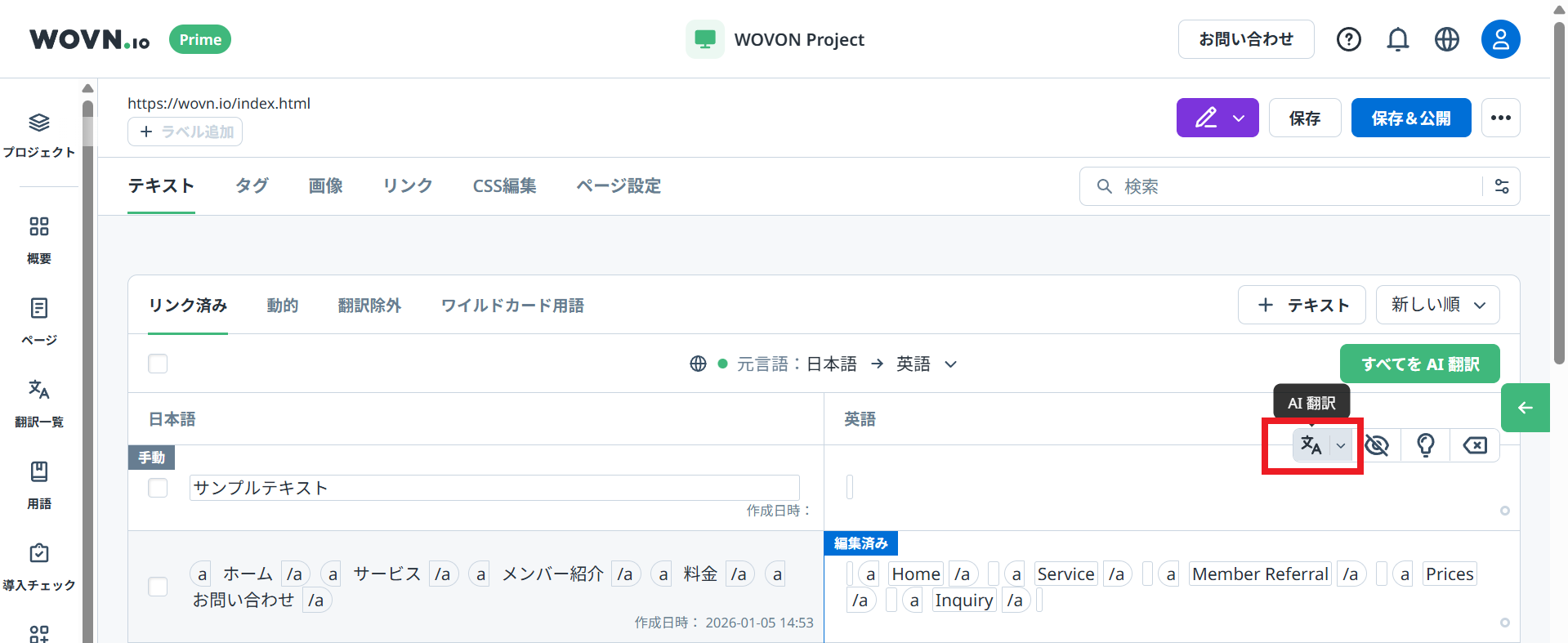Toggle the crossed-eye hide translation icon
The height and width of the screenshot is (643, 1568).
[1377, 445]
